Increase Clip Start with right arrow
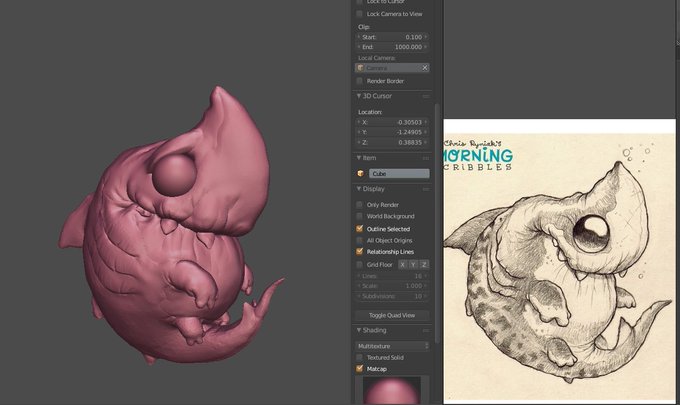680x405 pixels. pyautogui.click(x=426, y=37)
